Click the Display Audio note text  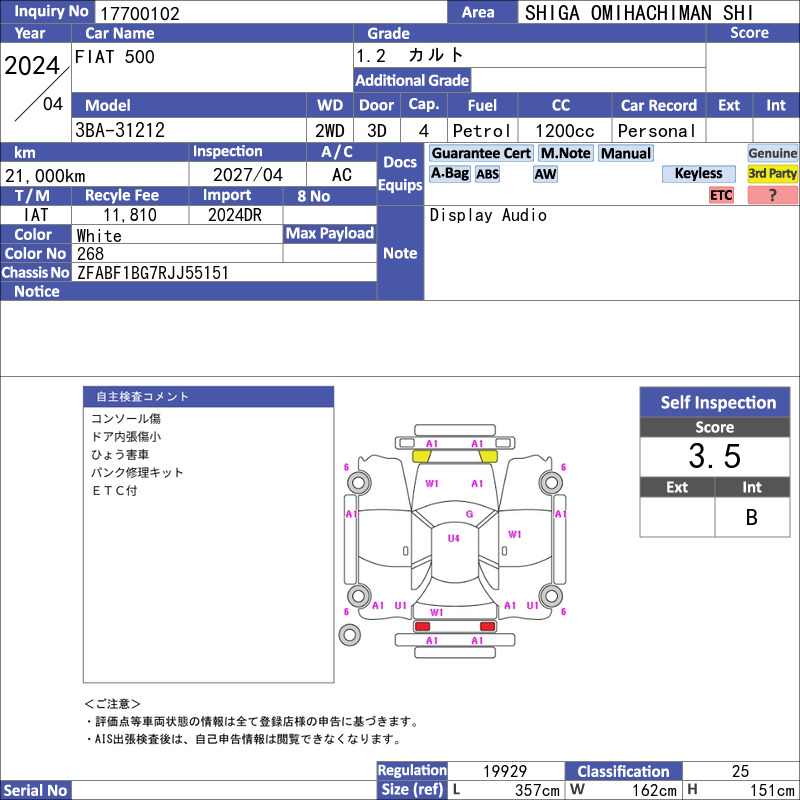[x=488, y=215]
